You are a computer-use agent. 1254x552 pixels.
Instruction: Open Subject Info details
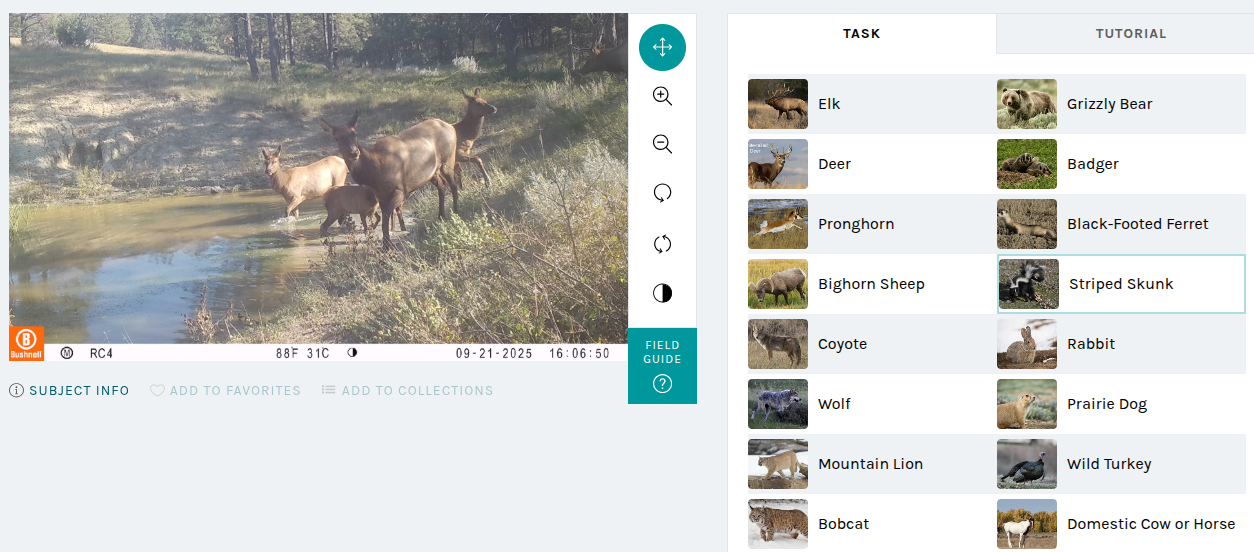(x=70, y=391)
